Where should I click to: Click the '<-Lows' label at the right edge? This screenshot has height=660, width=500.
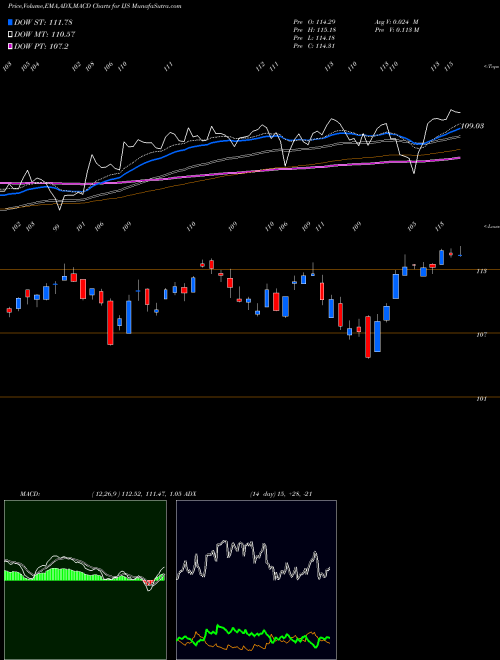click(491, 226)
